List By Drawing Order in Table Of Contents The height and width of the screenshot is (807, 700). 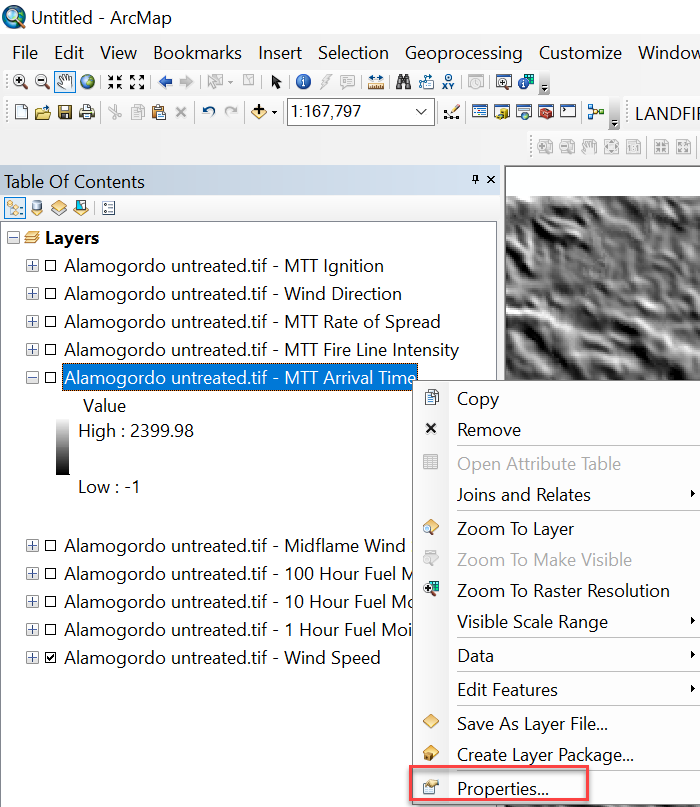15,208
